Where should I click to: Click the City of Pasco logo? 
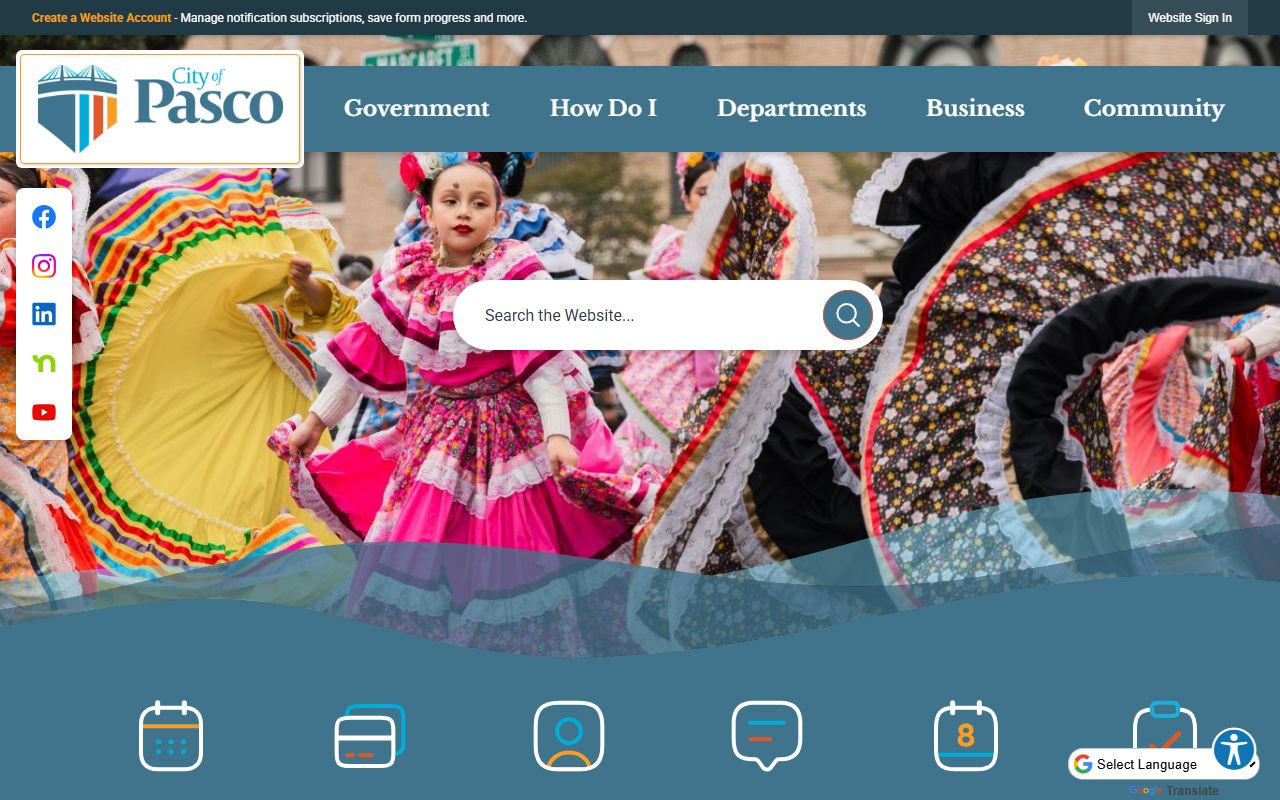[x=160, y=109]
